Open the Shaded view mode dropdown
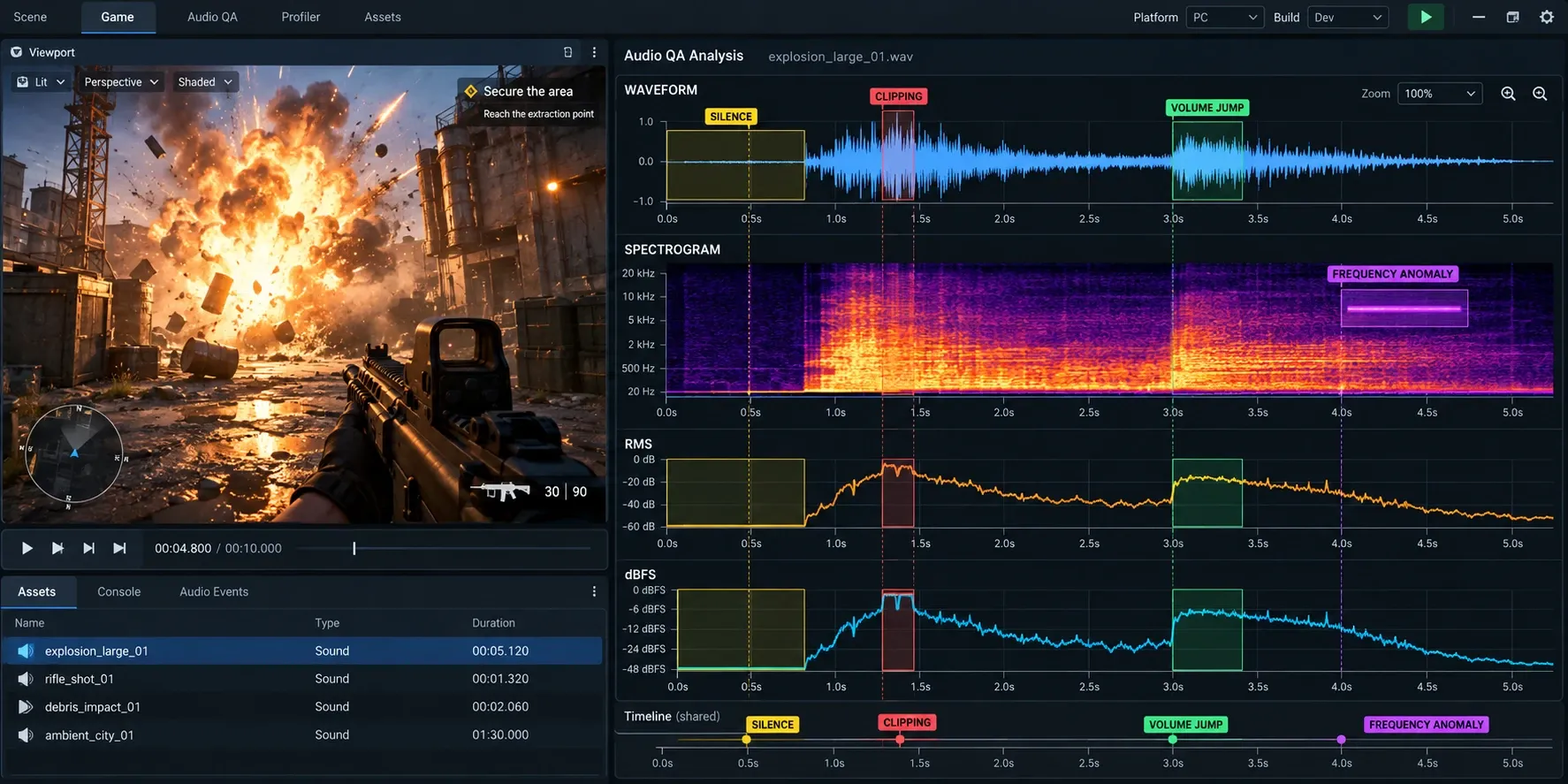Image resolution: width=1568 pixels, height=784 pixels. tap(204, 82)
